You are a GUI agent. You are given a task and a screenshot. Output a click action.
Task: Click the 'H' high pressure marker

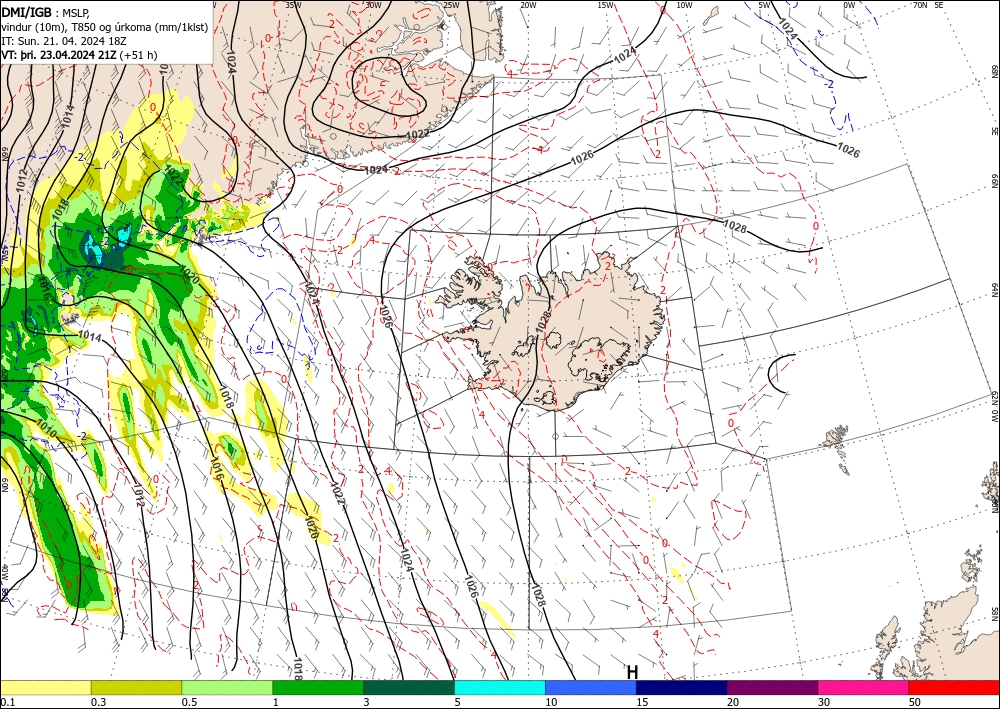tap(632, 672)
